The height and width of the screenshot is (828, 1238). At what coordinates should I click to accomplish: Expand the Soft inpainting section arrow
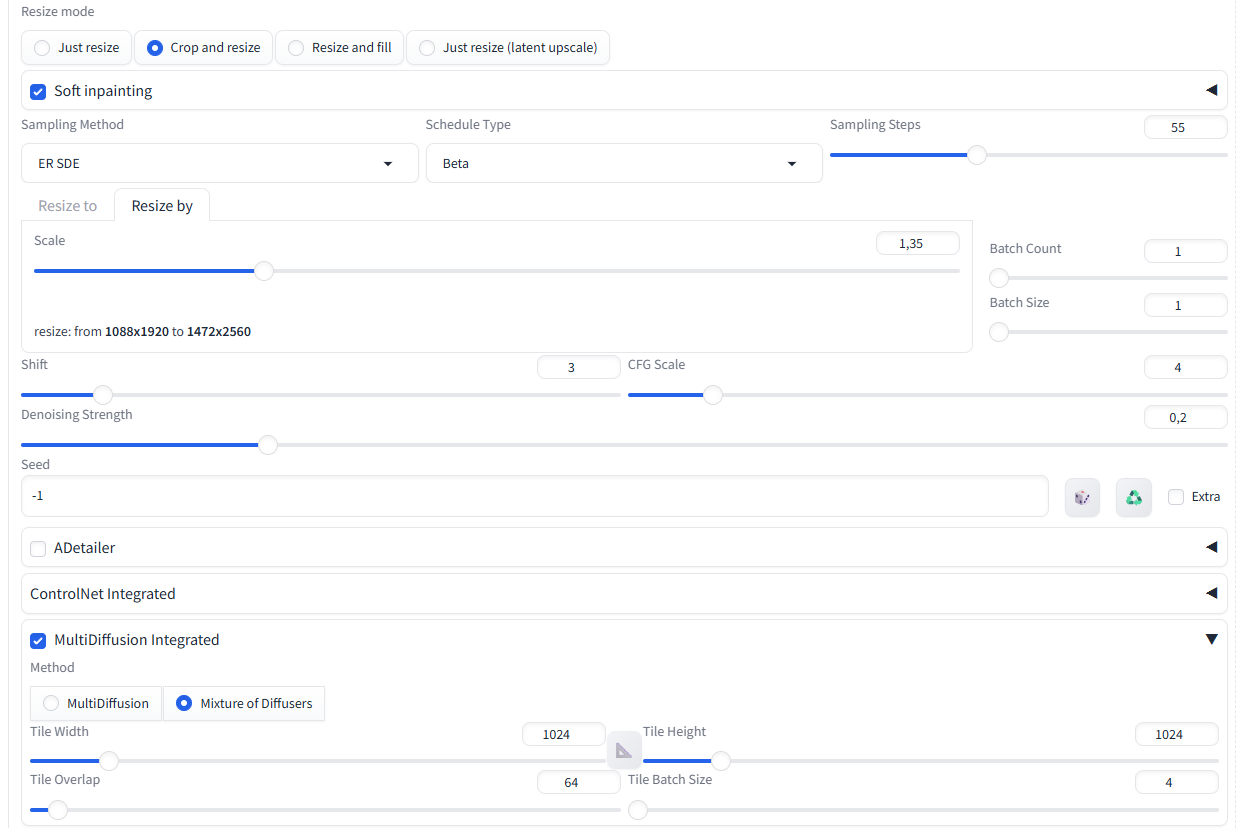point(1211,90)
